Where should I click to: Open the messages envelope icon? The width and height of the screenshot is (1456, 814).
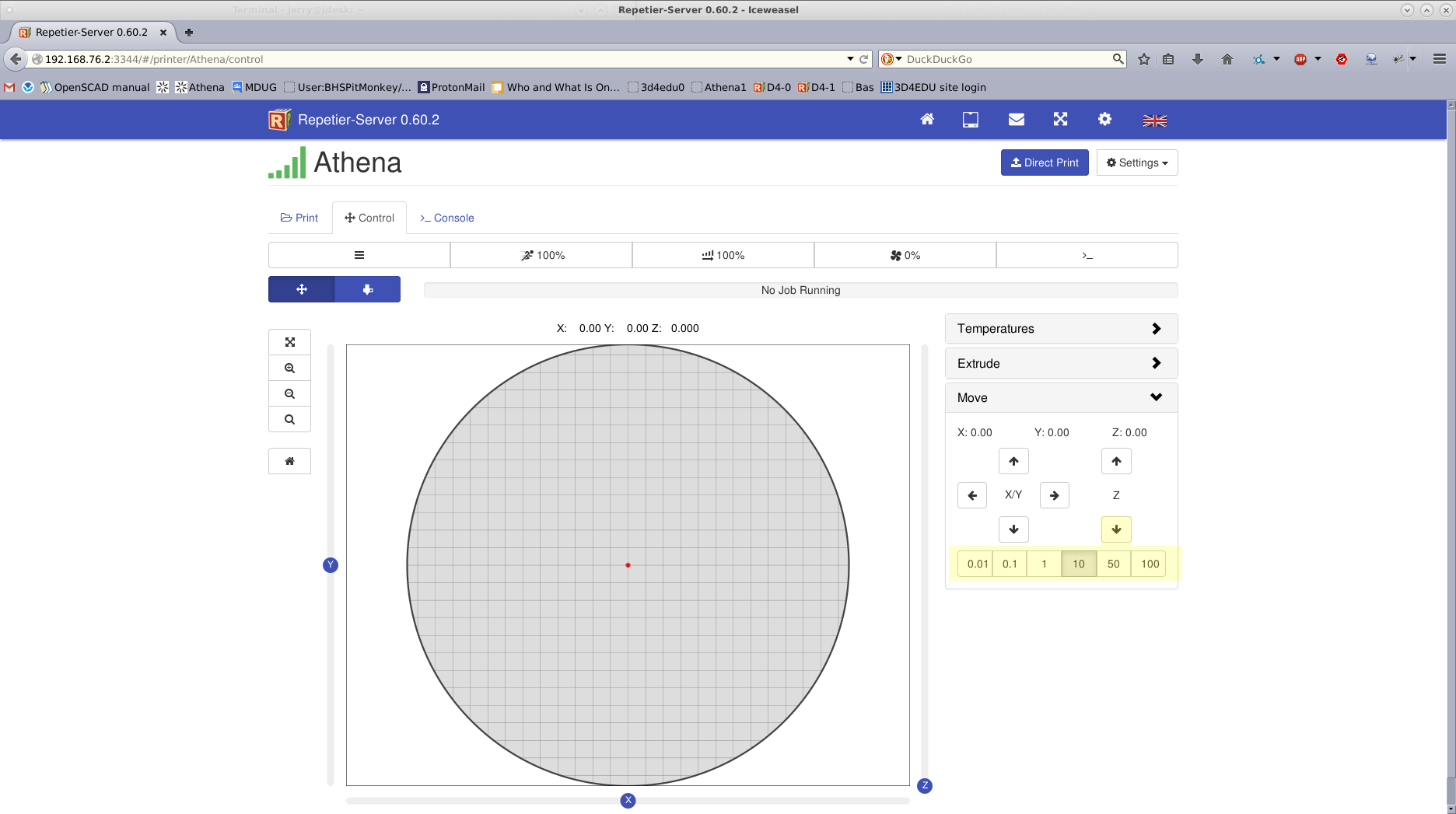1016,120
